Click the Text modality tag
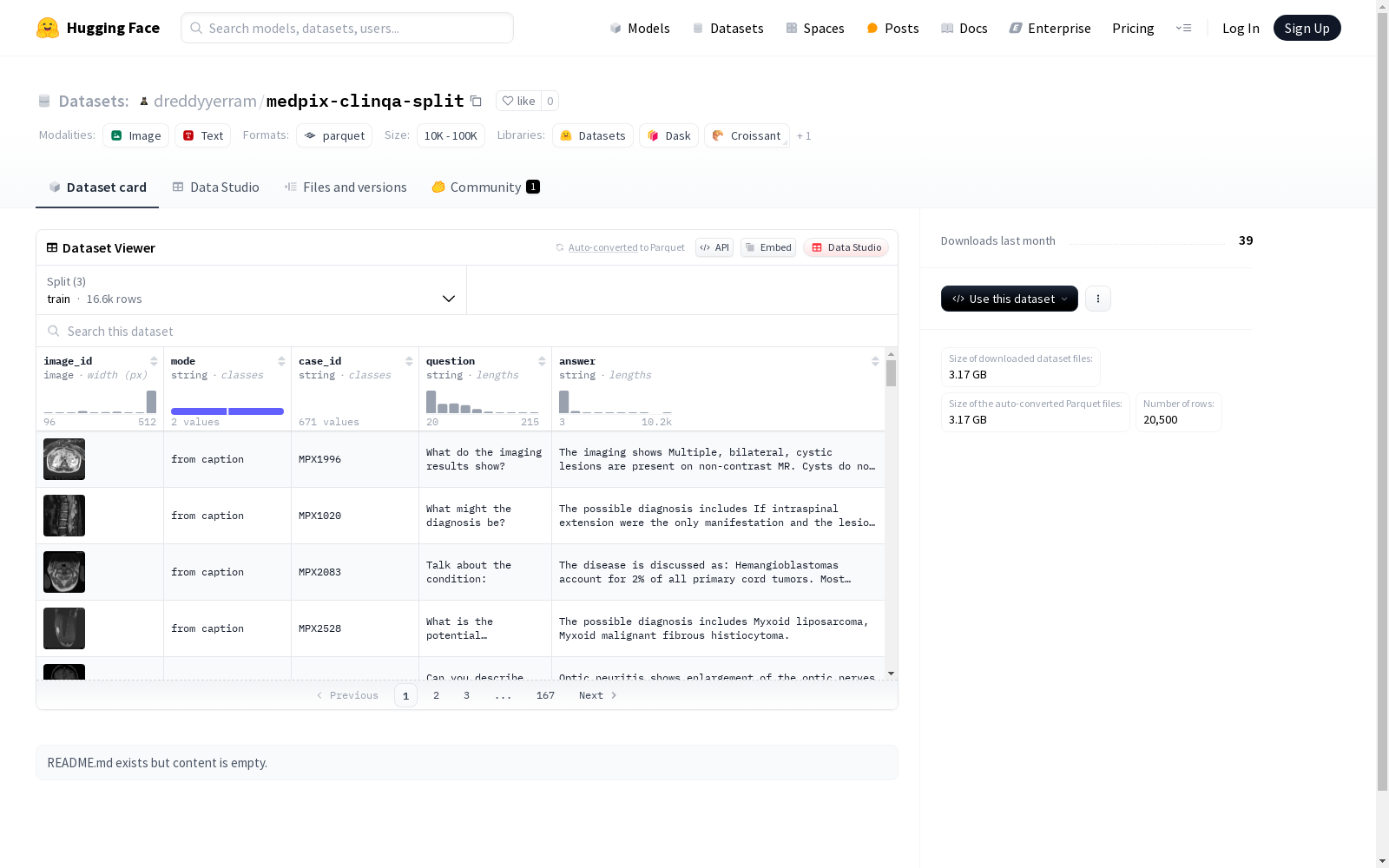 click(x=203, y=135)
